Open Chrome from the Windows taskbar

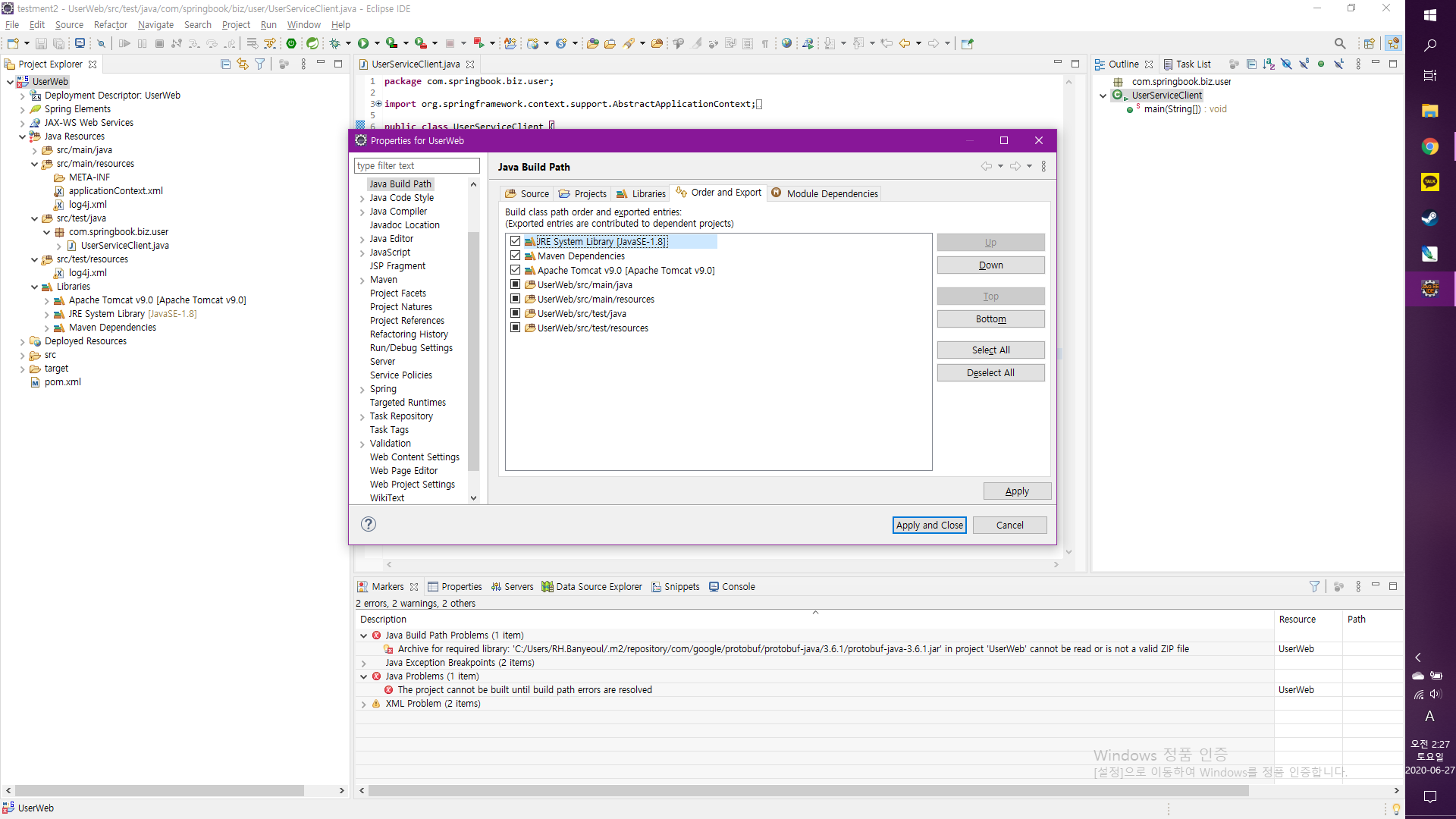tap(1429, 146)
